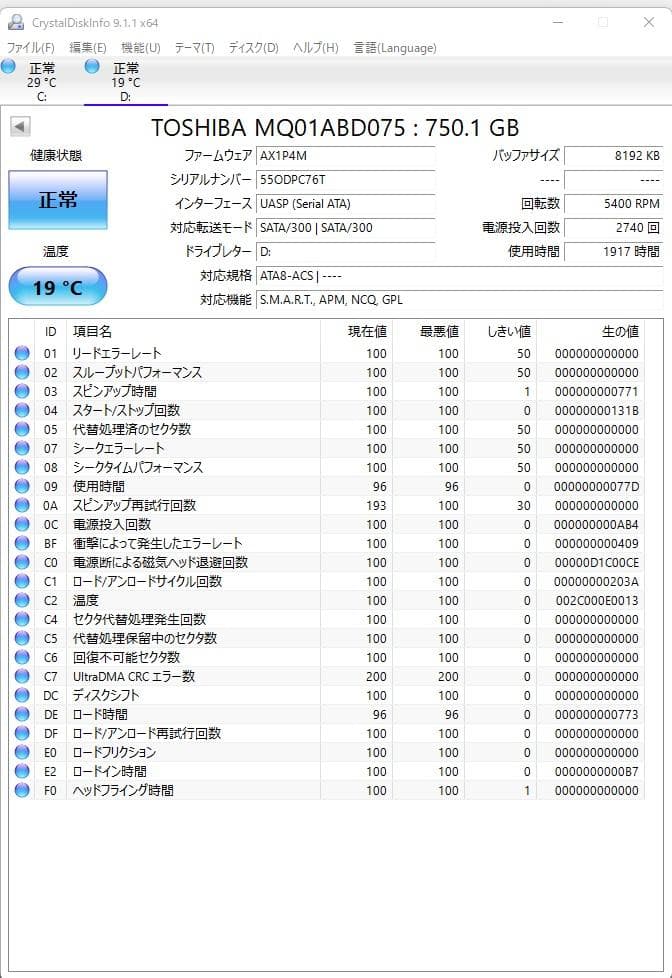Click the status icon for シークエラーレート
672x978 pixels.
point(22,448)
